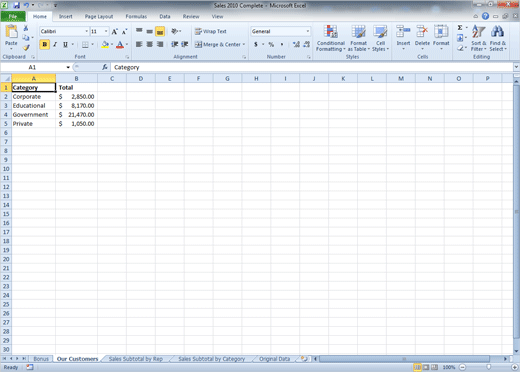The image size is (520, 372).
Task: Open the Name Box dropdown arrow
Action: [68, 67]
